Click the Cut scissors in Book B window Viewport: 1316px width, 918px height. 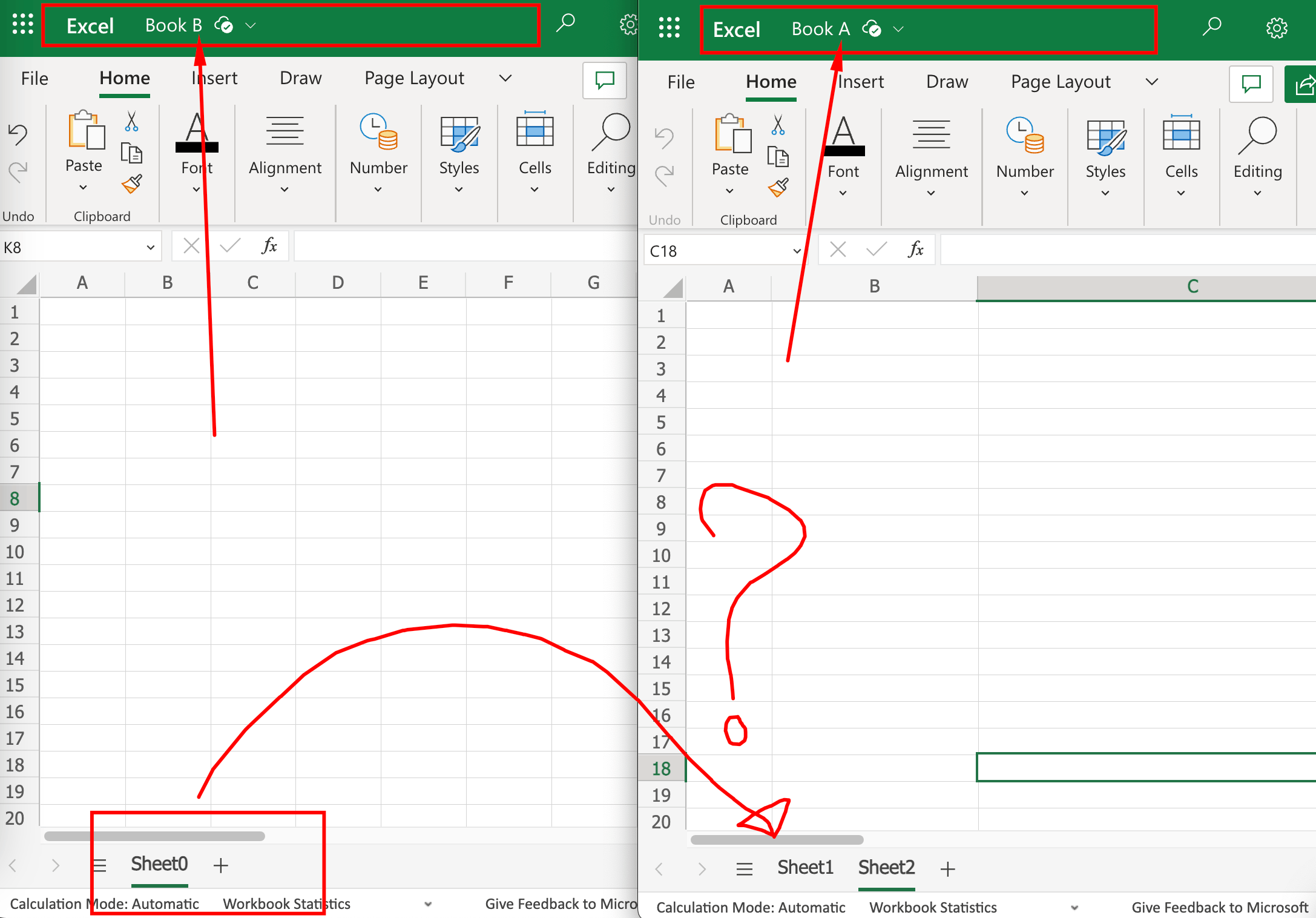131,122
